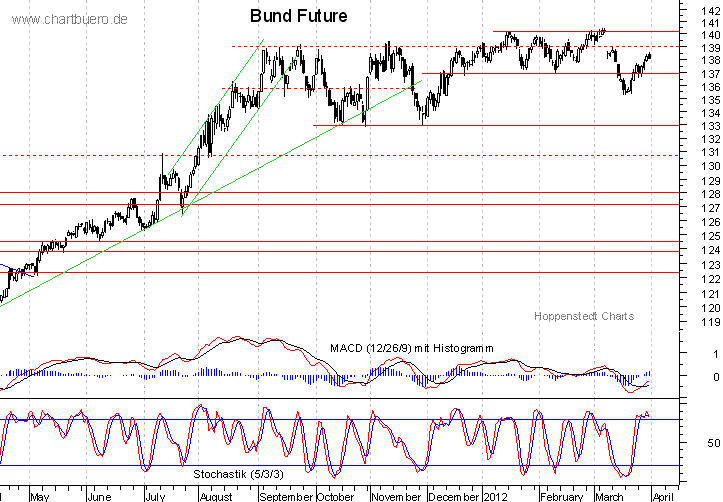This screenshot has width=723, height=502.
Task: Select the 125 price axis label
Action: click(x=710, y=236)
